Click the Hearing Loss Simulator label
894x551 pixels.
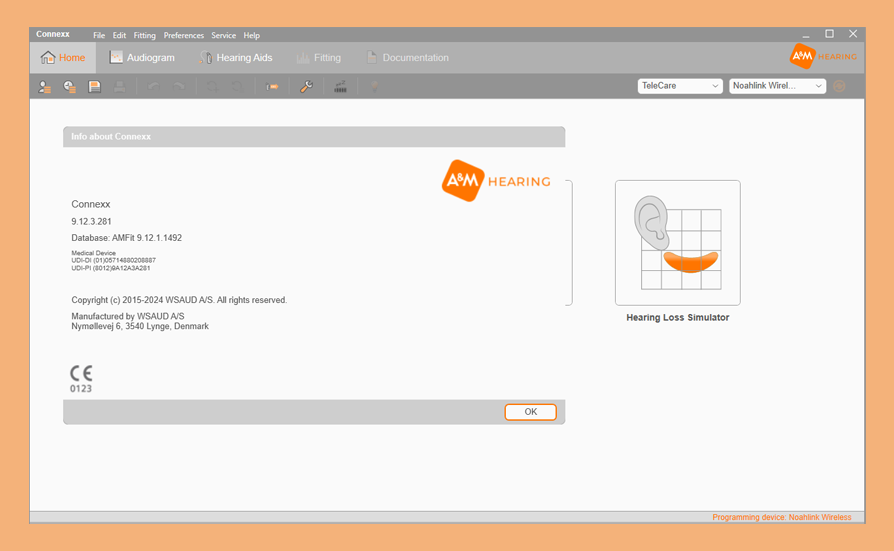[677, 318]
